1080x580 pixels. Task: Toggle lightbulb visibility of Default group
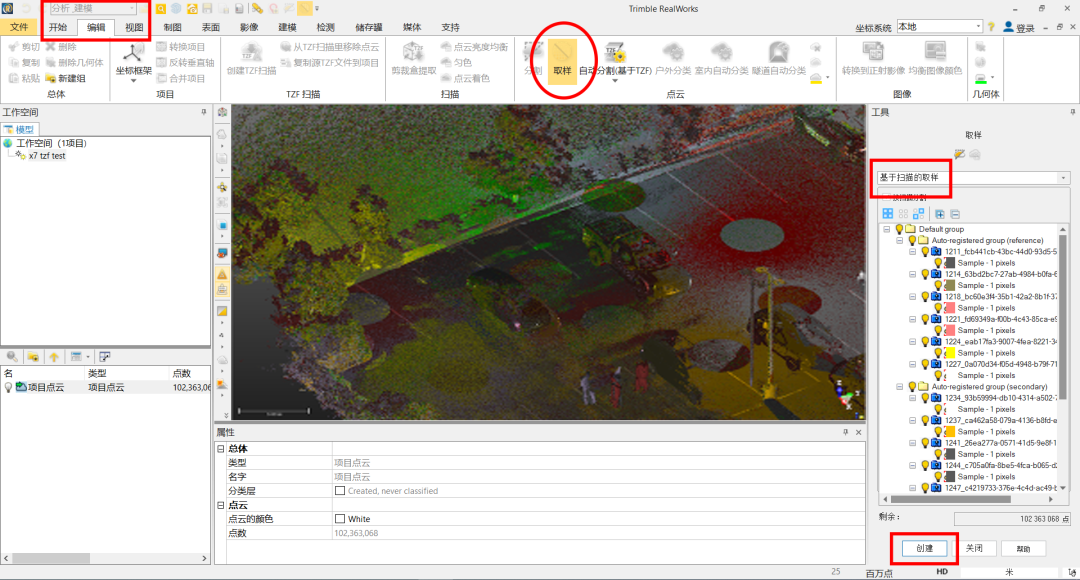click(x=899, y=229)
